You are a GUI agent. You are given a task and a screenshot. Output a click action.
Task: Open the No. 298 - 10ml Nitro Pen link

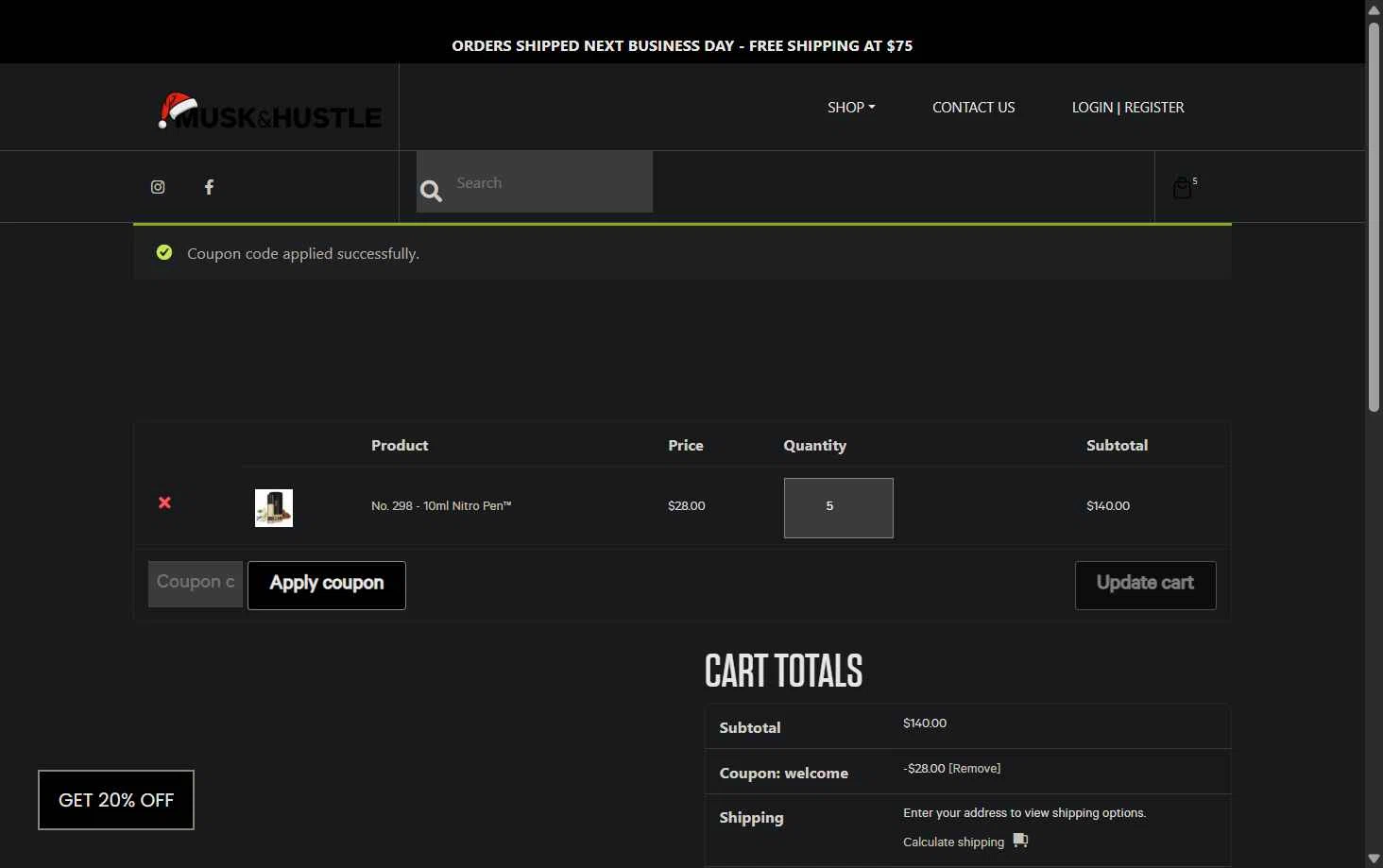441,506
